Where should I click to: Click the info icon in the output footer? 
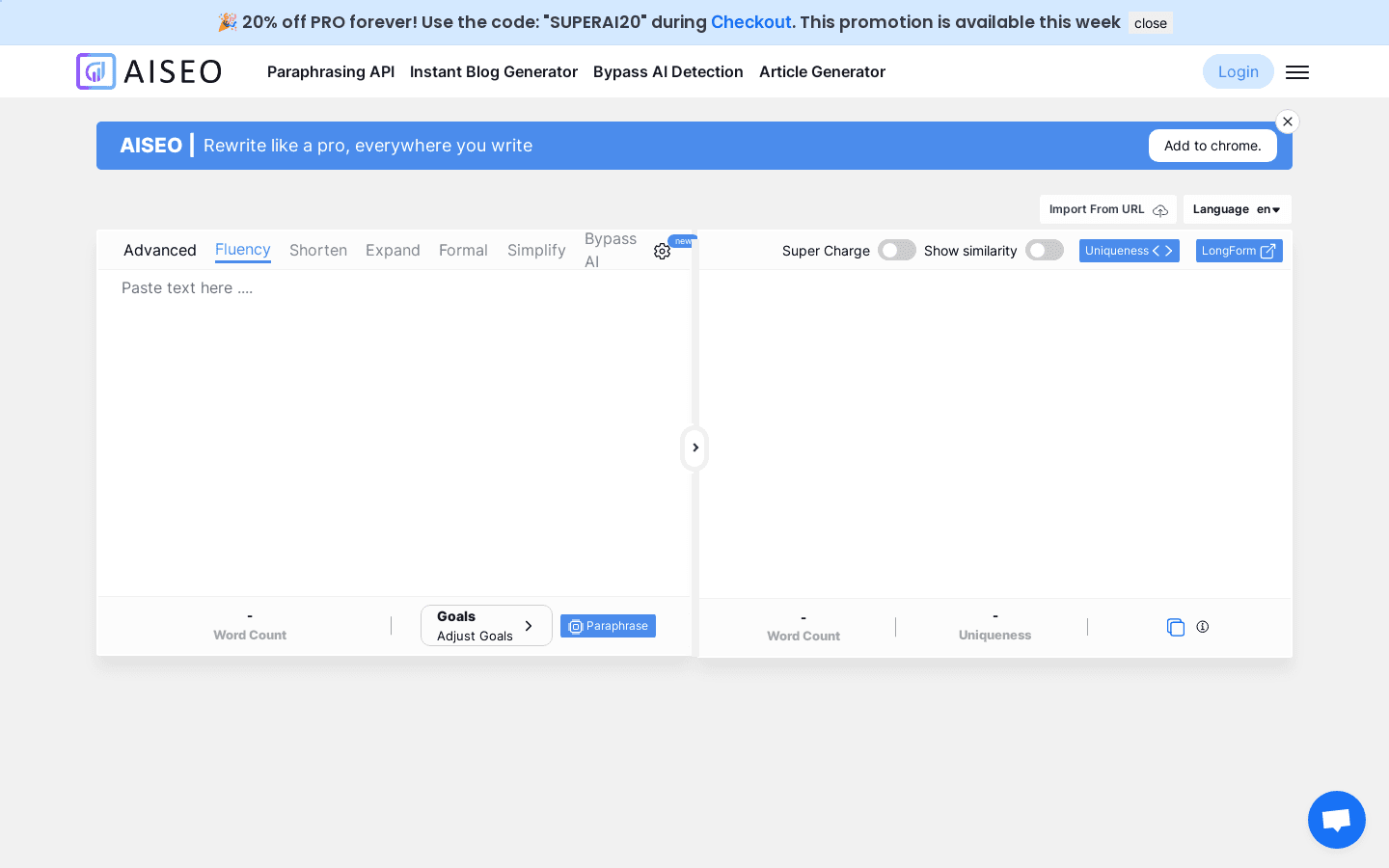[1202, 627]
